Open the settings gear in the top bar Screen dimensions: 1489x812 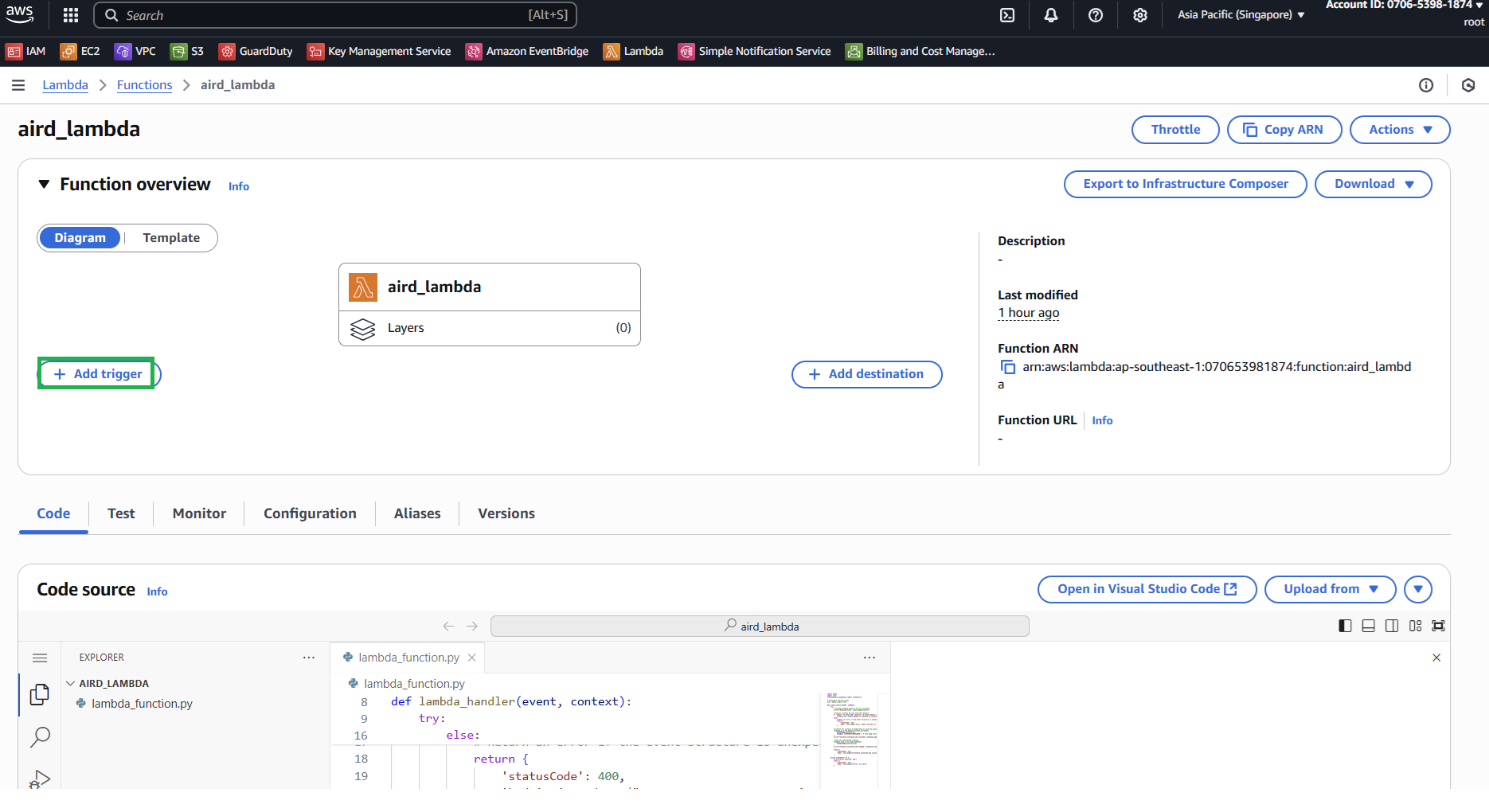click(x=1140, y=15)
